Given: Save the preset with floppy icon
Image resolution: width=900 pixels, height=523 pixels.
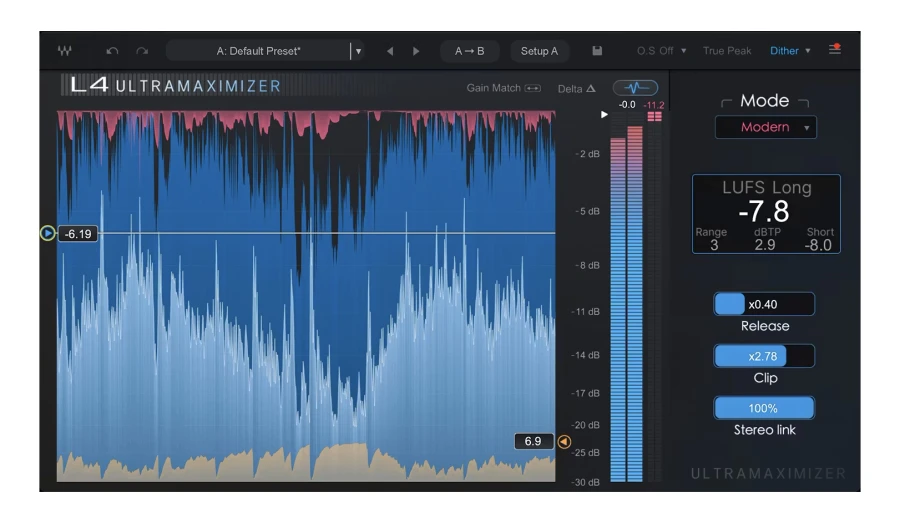Looking at the screenshot, I should pyautogui.click(x=597, y=51).
